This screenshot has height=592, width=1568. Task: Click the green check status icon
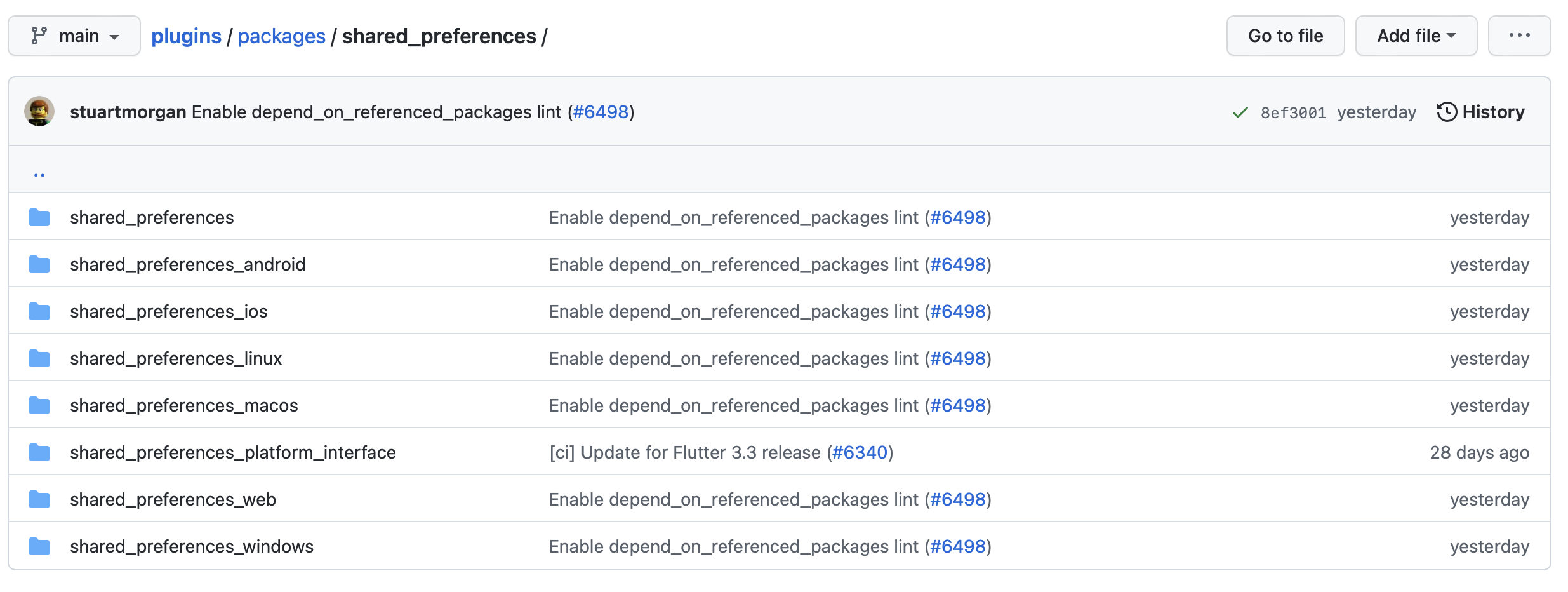[1240, 112]
